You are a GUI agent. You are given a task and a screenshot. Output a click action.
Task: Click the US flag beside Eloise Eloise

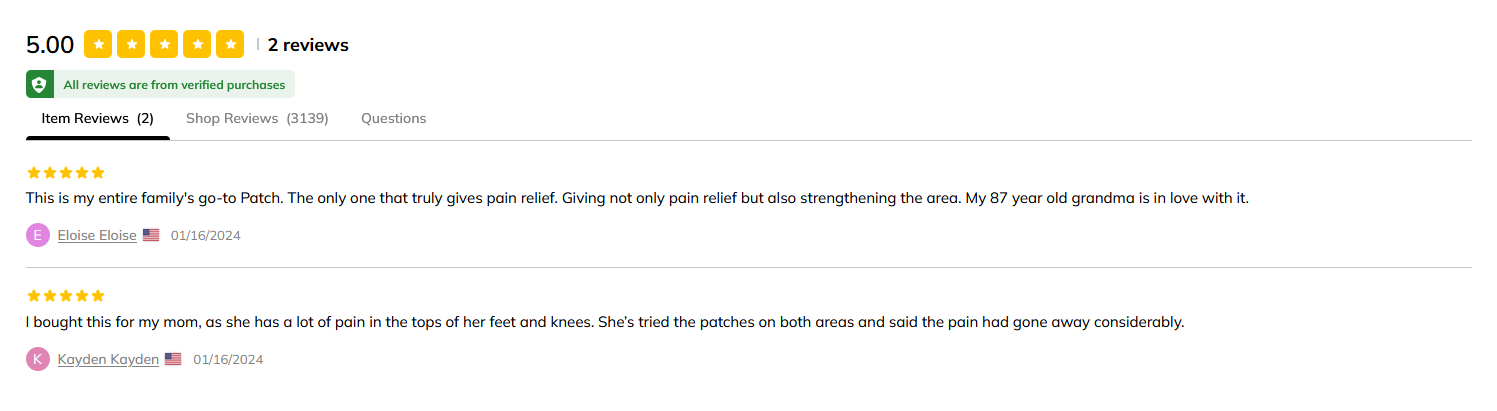(151, 235)
